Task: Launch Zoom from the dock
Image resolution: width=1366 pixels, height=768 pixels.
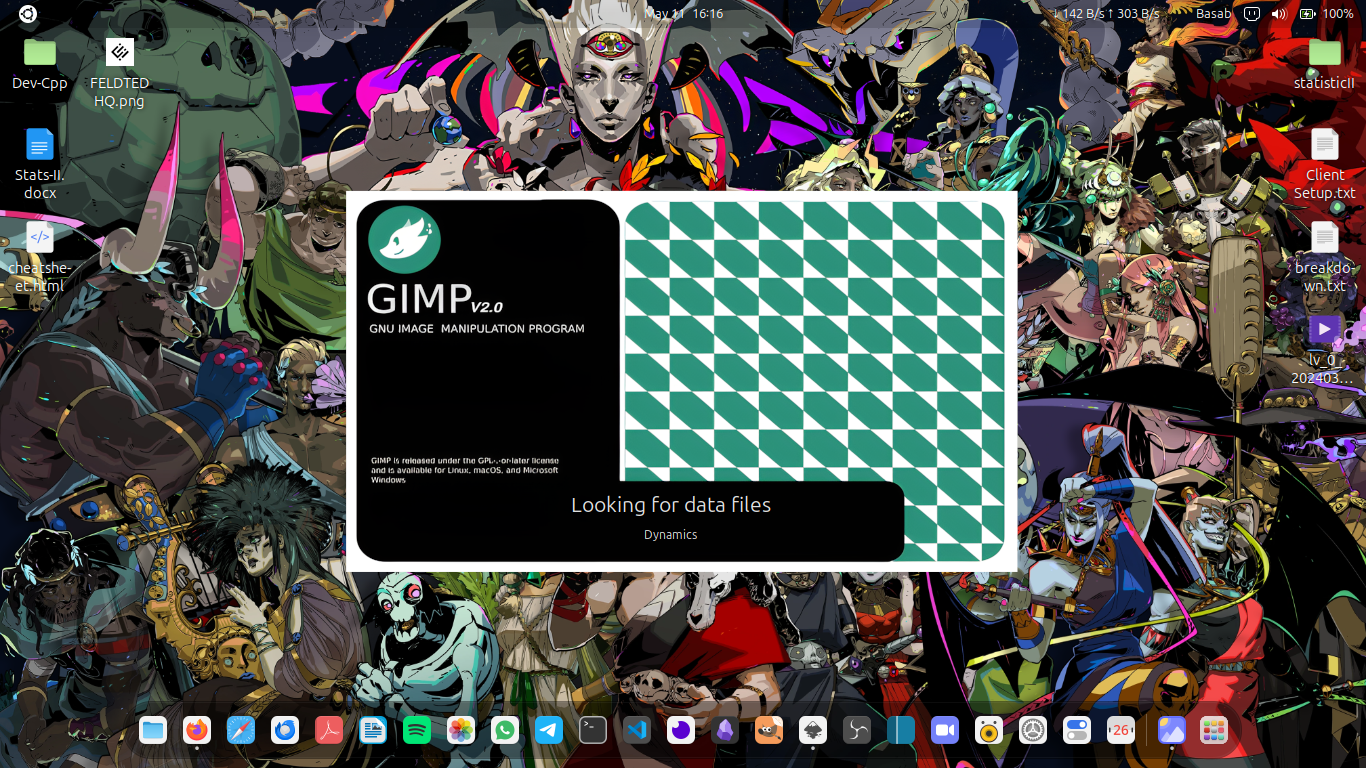Action: click(945, 731)
